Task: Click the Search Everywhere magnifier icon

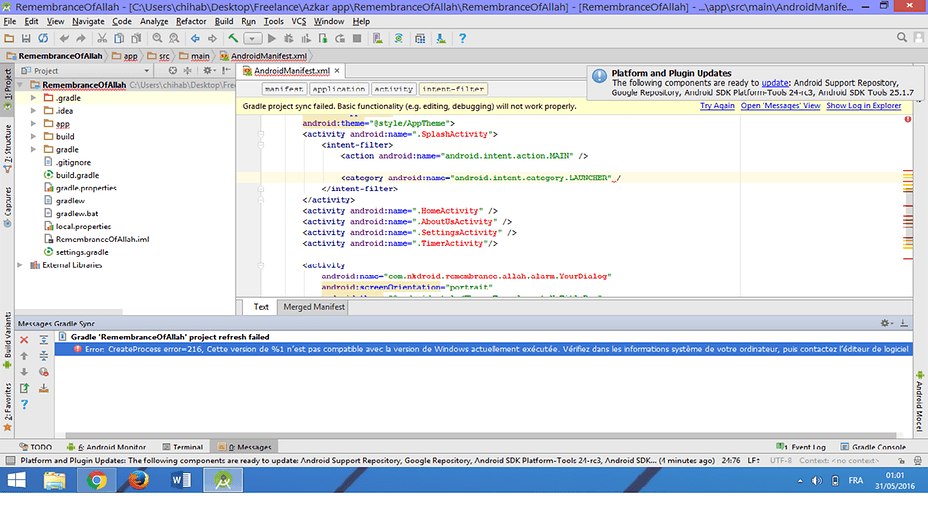Action: coord(901,37)
